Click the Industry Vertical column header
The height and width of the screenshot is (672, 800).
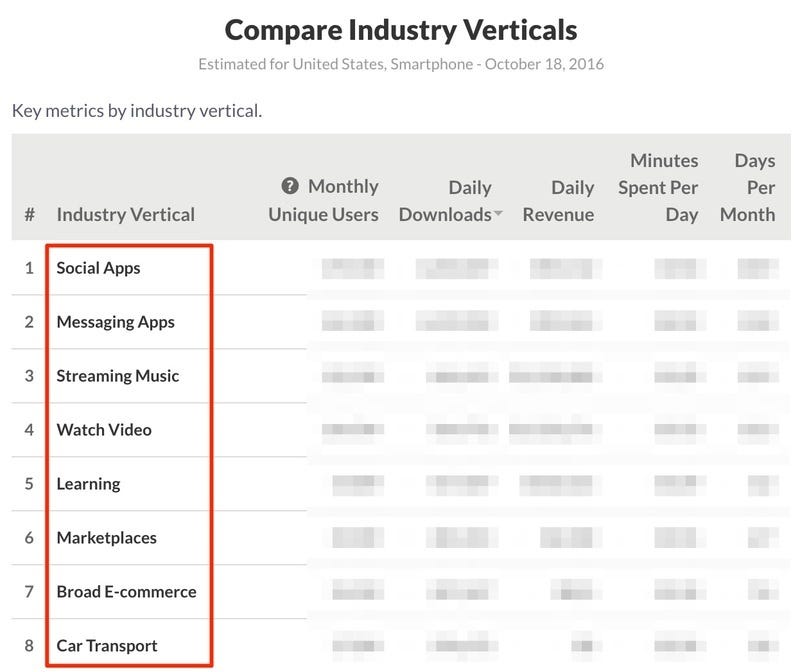(x=126, y=214)
